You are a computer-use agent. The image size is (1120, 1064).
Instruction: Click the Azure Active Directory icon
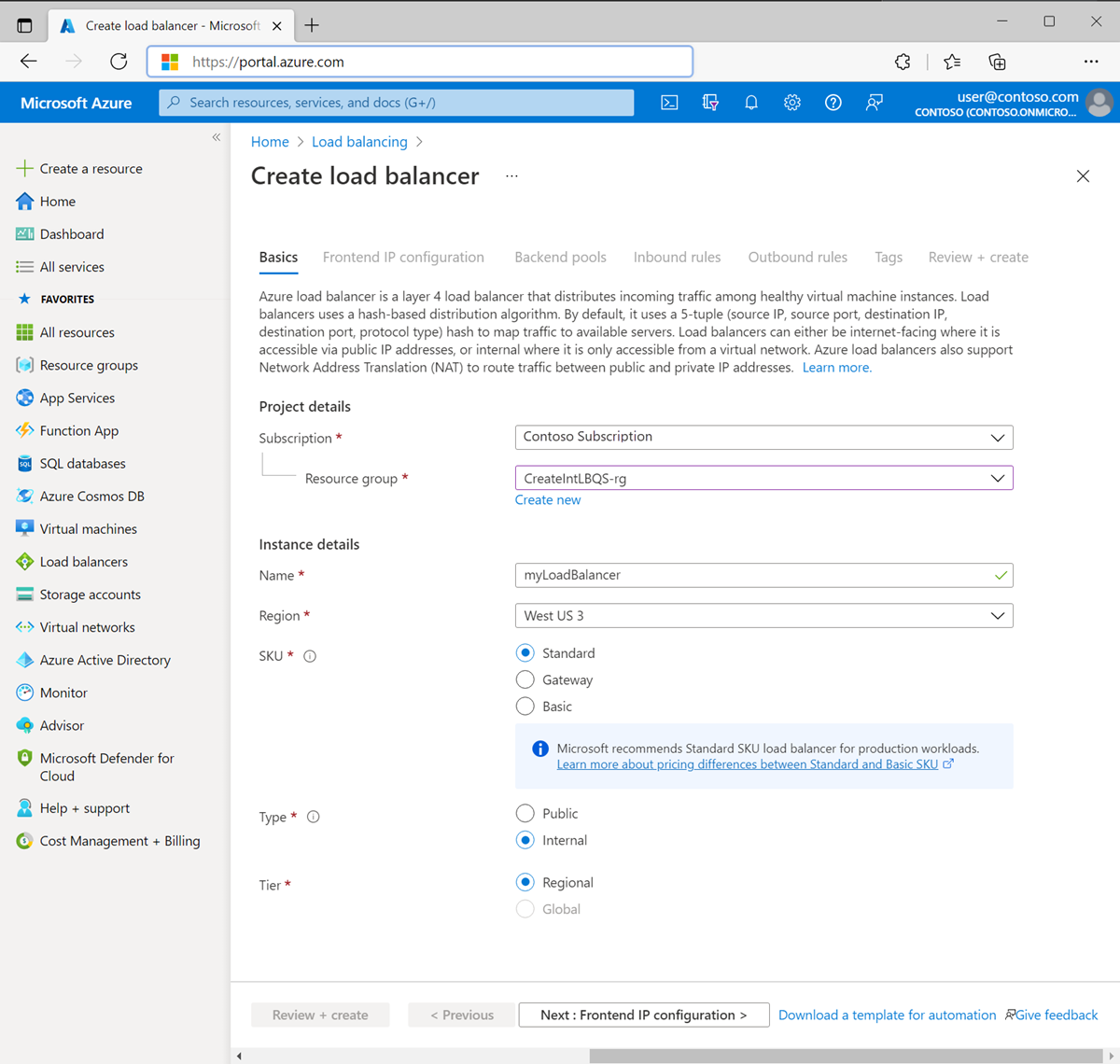coord(24,660)
